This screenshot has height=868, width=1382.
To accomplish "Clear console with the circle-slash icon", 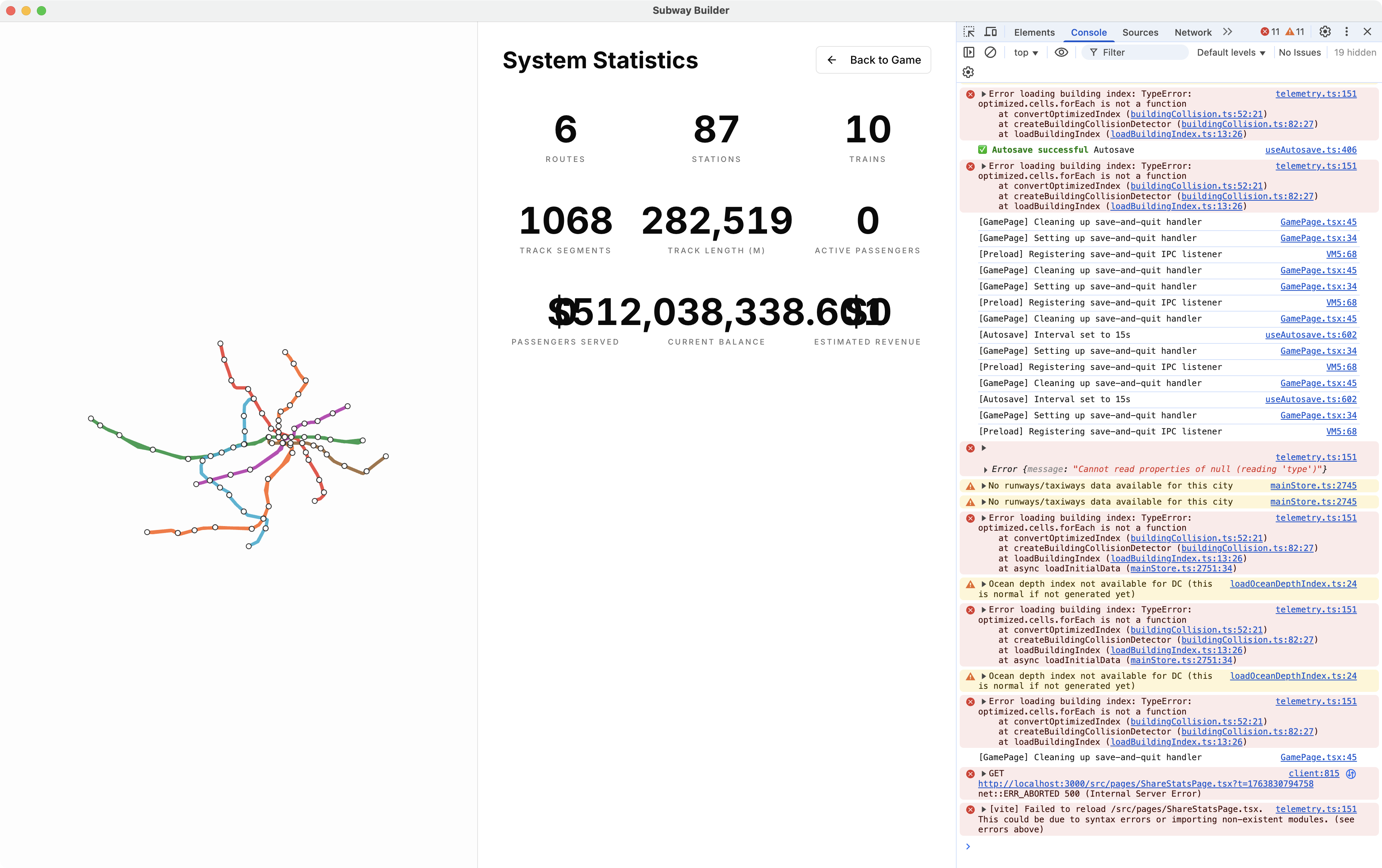I will (990, 52).
